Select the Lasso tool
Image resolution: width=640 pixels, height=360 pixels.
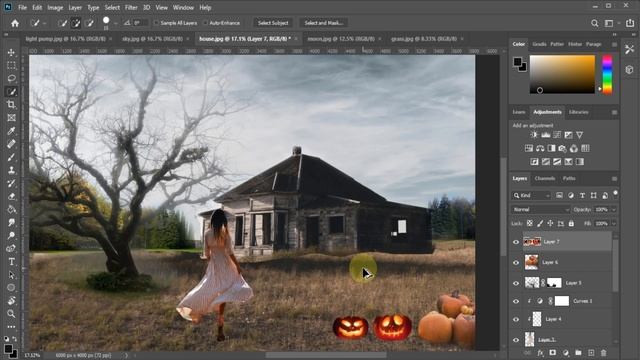[11, 78]
